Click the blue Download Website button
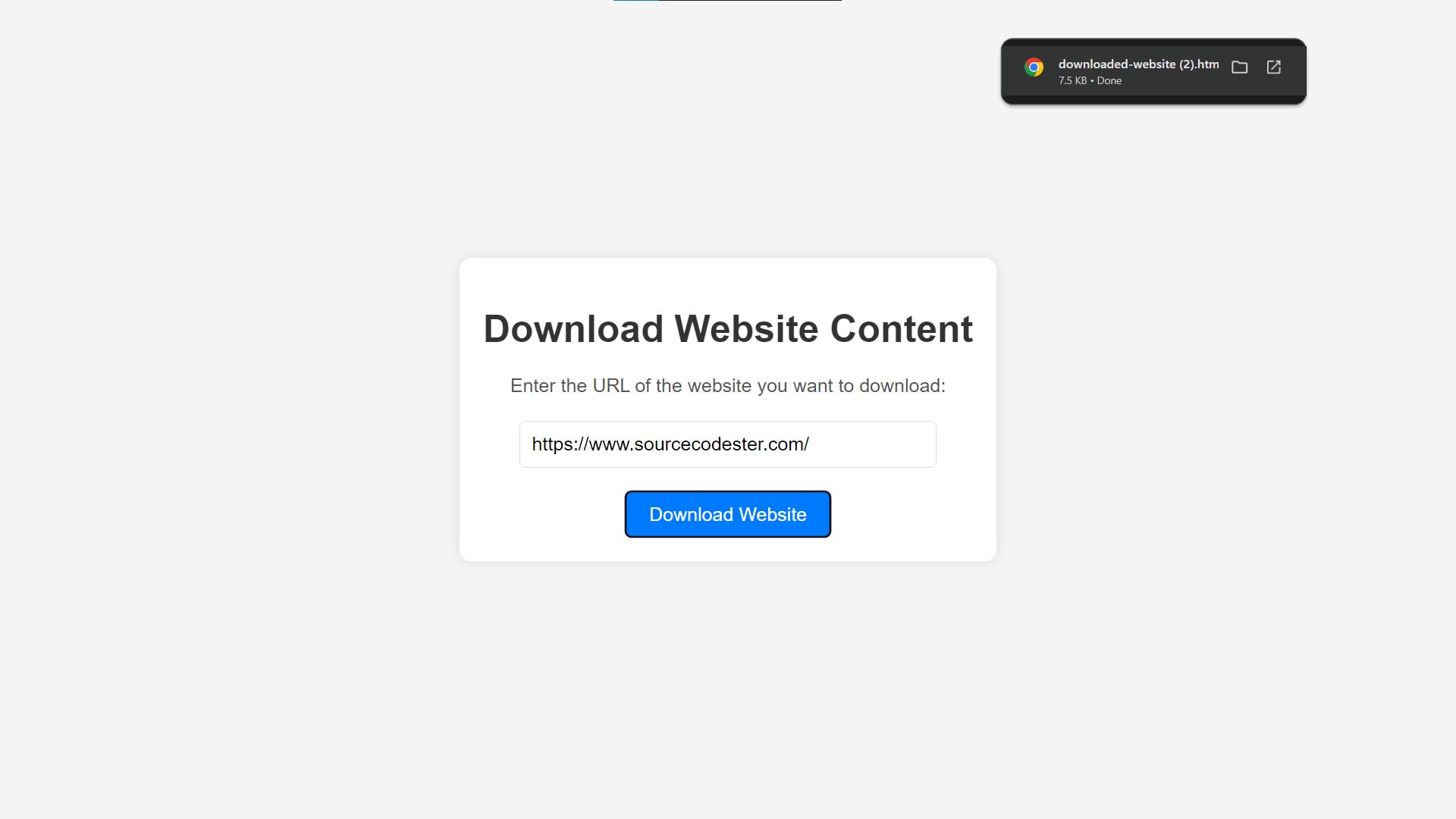 727,514
